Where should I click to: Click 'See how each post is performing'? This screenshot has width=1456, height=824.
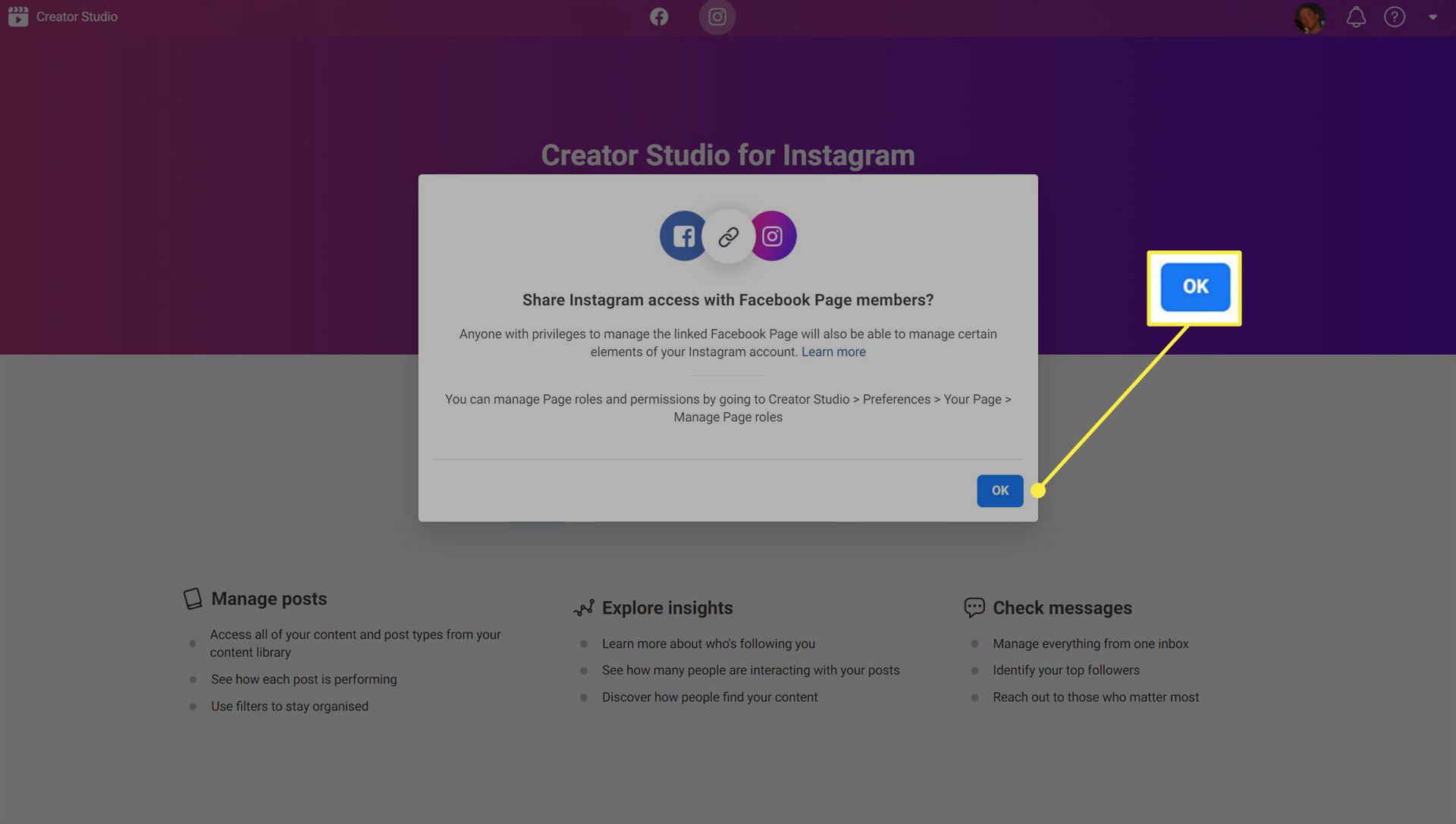[x=303, y=679]
